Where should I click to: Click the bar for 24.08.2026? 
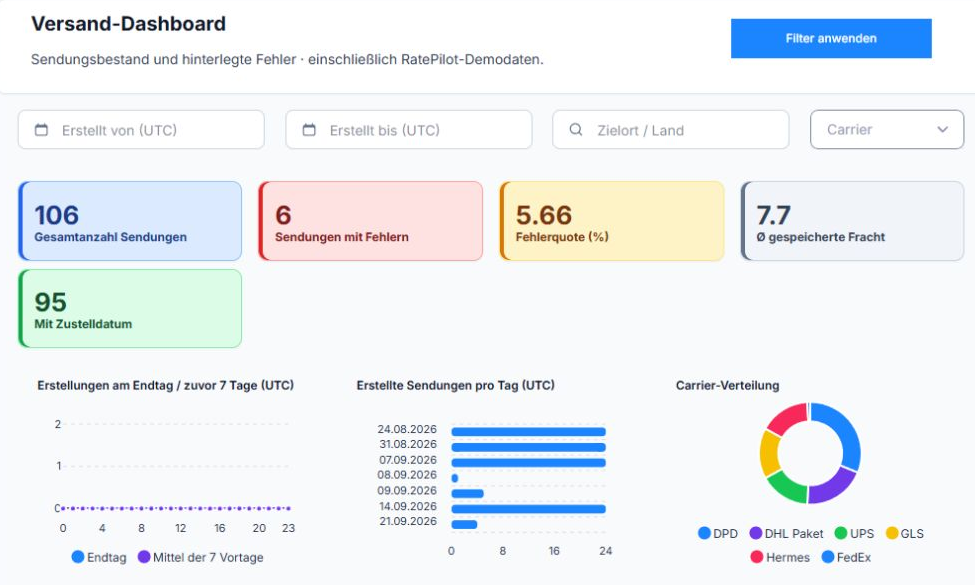pyautogui.click(x=529, y=432)
